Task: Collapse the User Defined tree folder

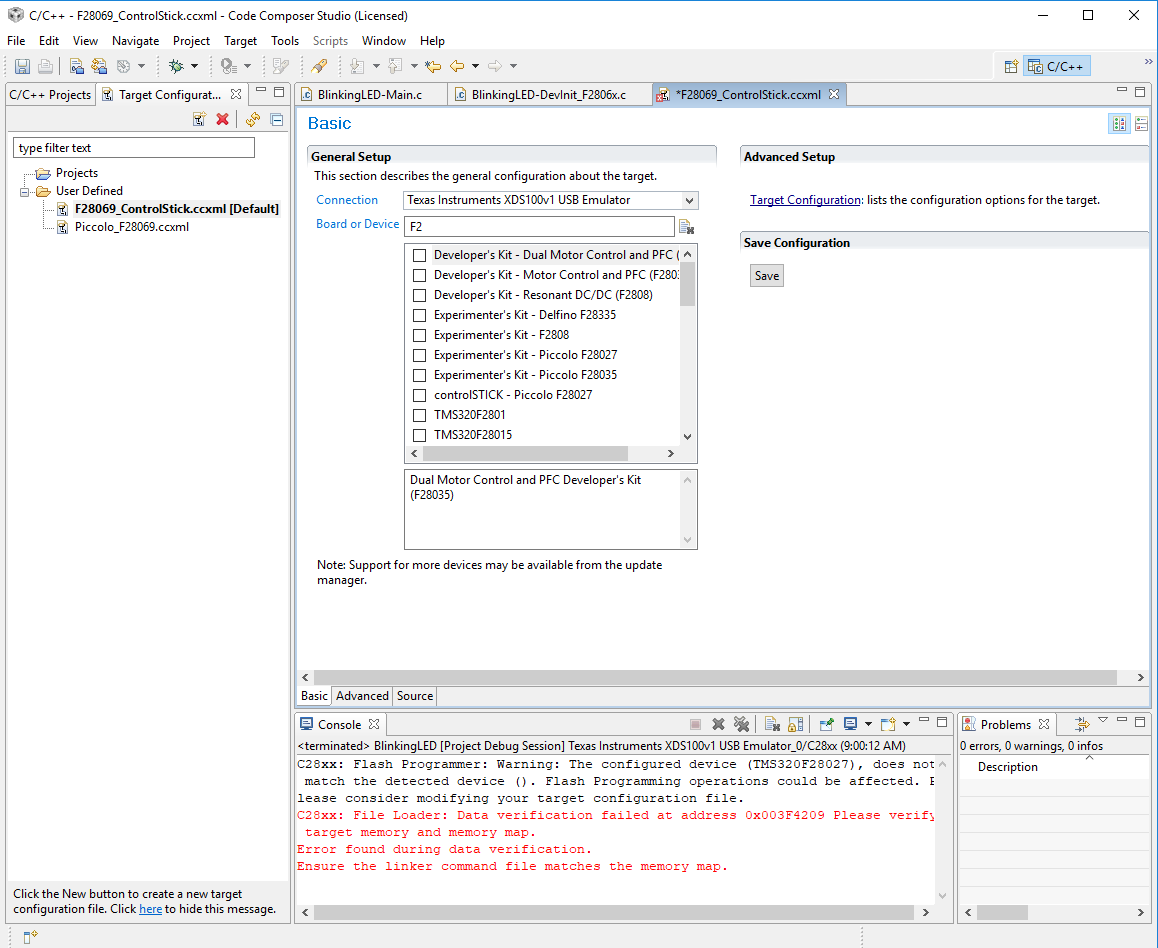Action: [26, 191]
